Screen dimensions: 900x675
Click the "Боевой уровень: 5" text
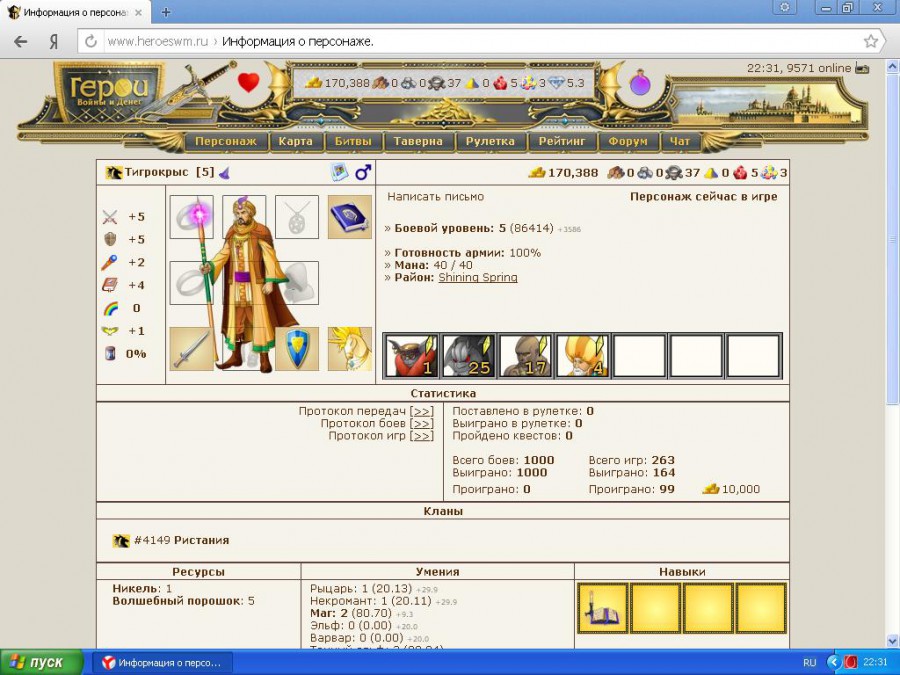click(x=451, y=228)
